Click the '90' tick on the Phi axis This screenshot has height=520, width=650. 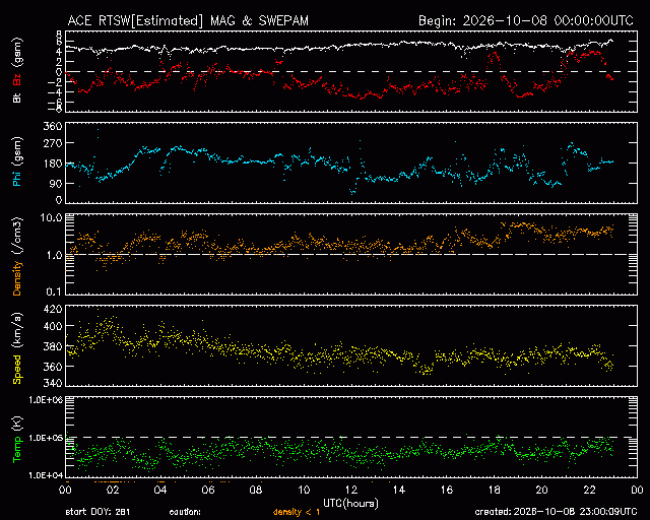[55, 184]
